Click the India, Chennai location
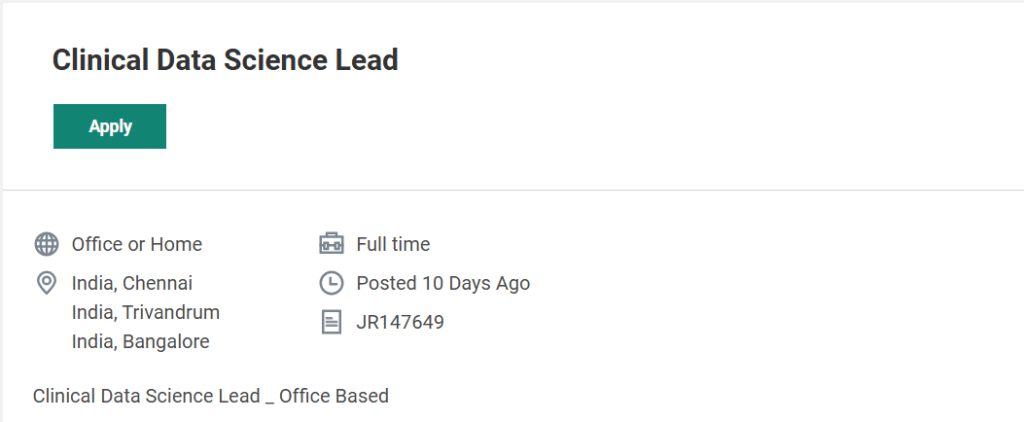The width and height of the screenshot is (1024, 422). [x=132, y=283]
